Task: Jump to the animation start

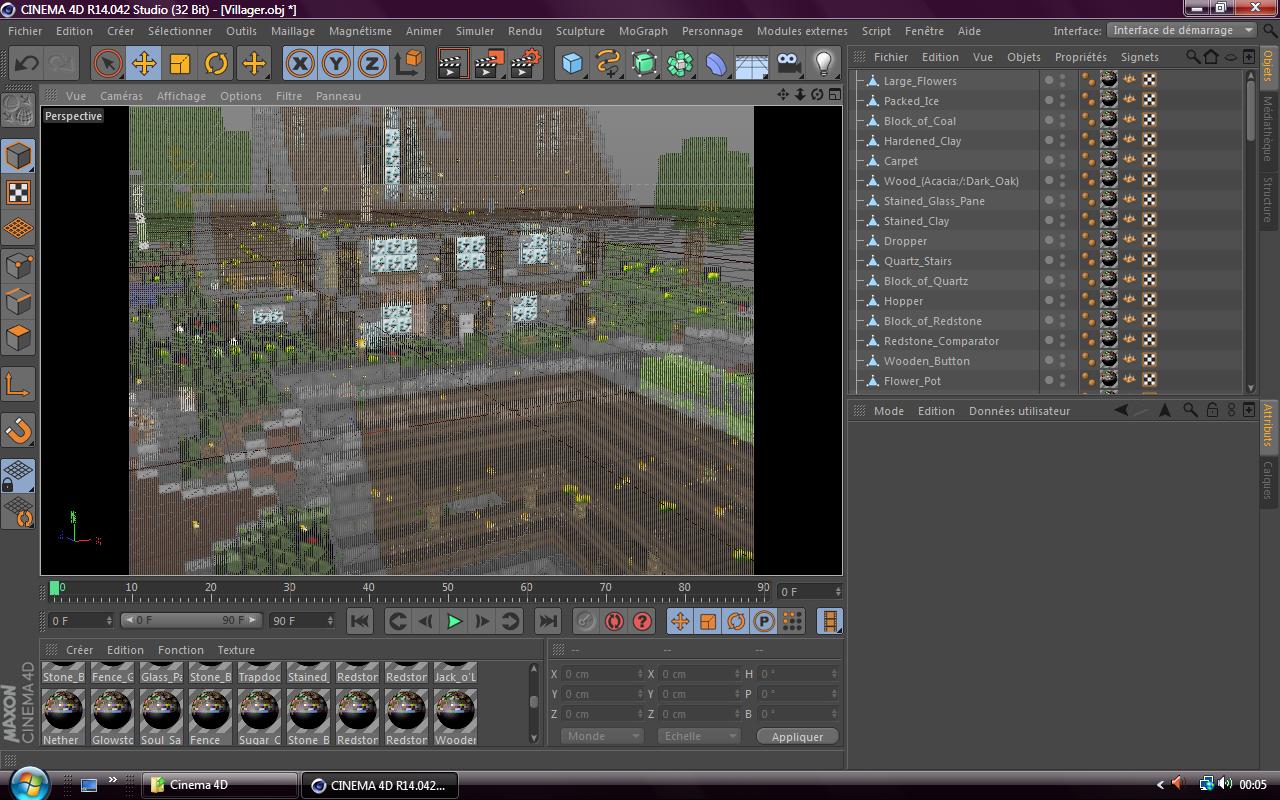Action: [360, 621]
